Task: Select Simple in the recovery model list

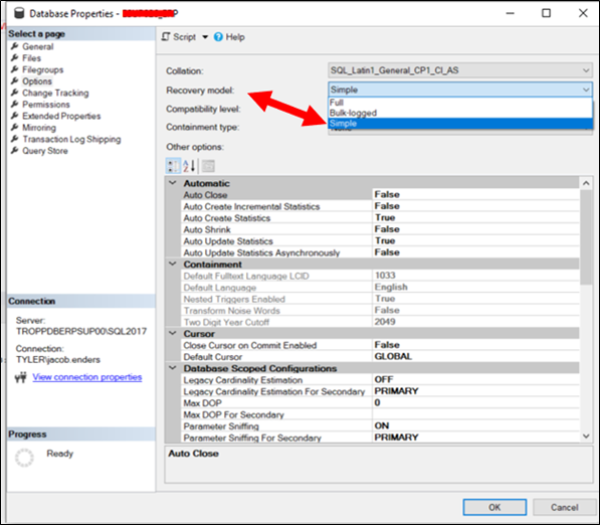Action: (x=343, y=123)
